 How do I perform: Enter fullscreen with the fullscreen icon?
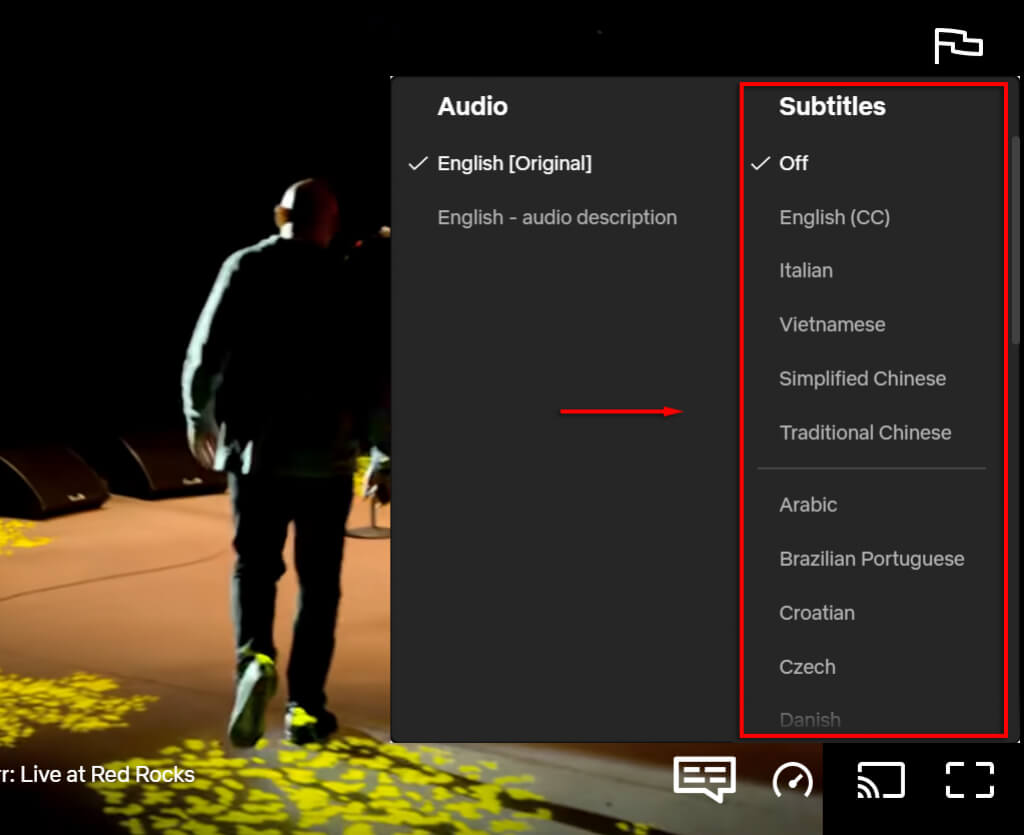click(x=970, y=780)
